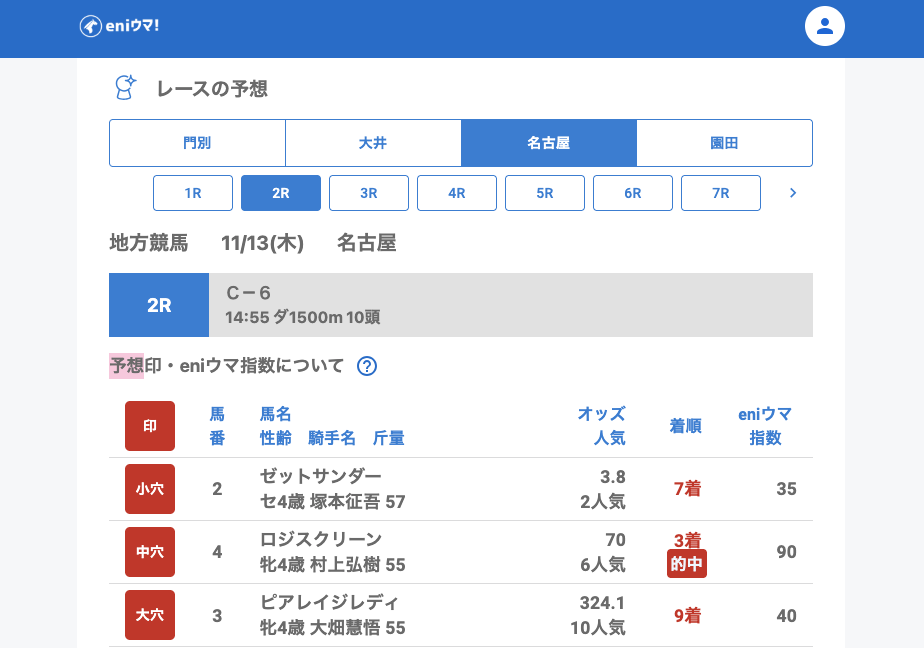Click the help question mark icon
The image size is (924, 648).
pyautogui.click(x=367, y=366)
